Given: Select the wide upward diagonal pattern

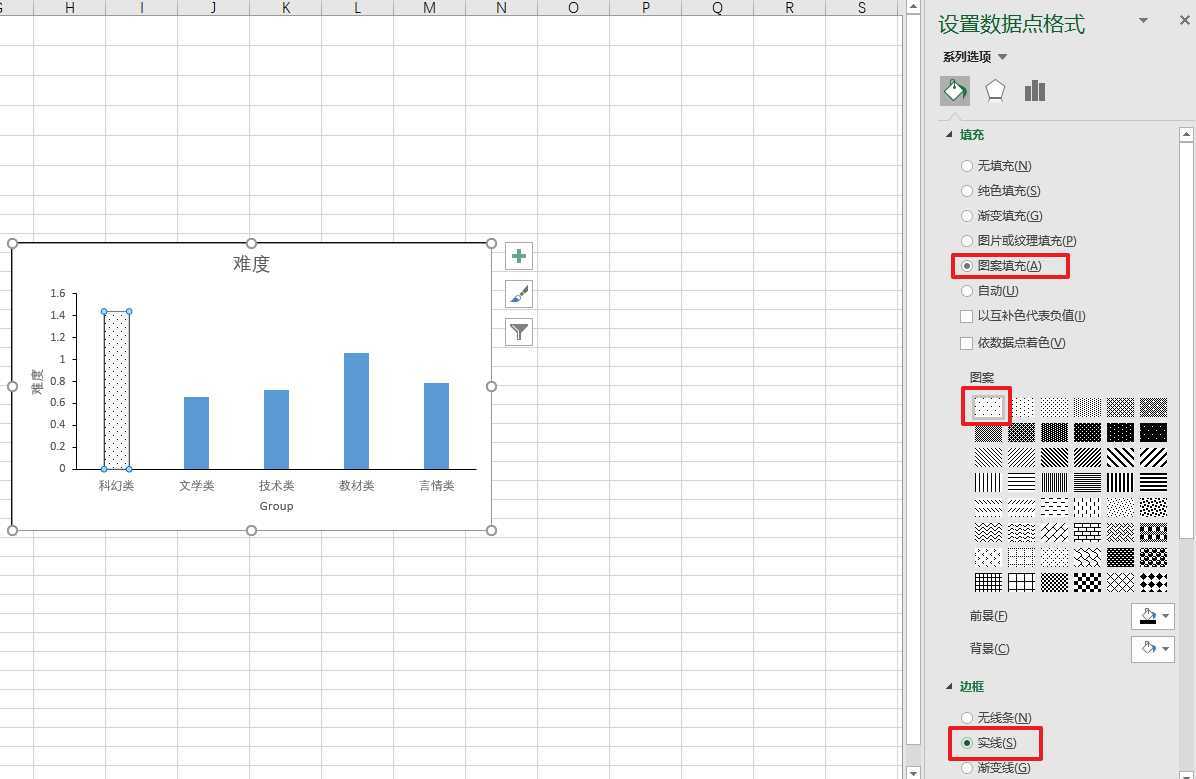Looking at the screenshot, I should pyautogui.click(x=1153, y=458).
